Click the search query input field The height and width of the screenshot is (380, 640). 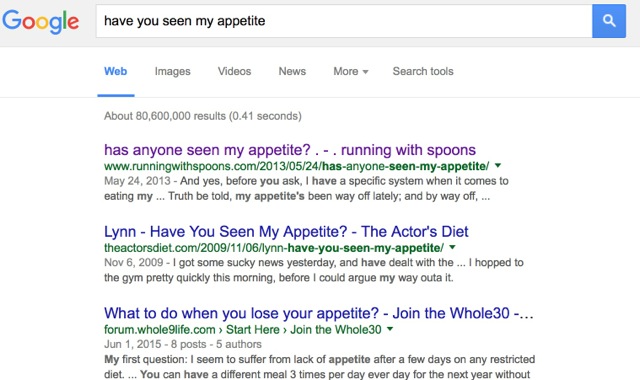click(344, 21)
